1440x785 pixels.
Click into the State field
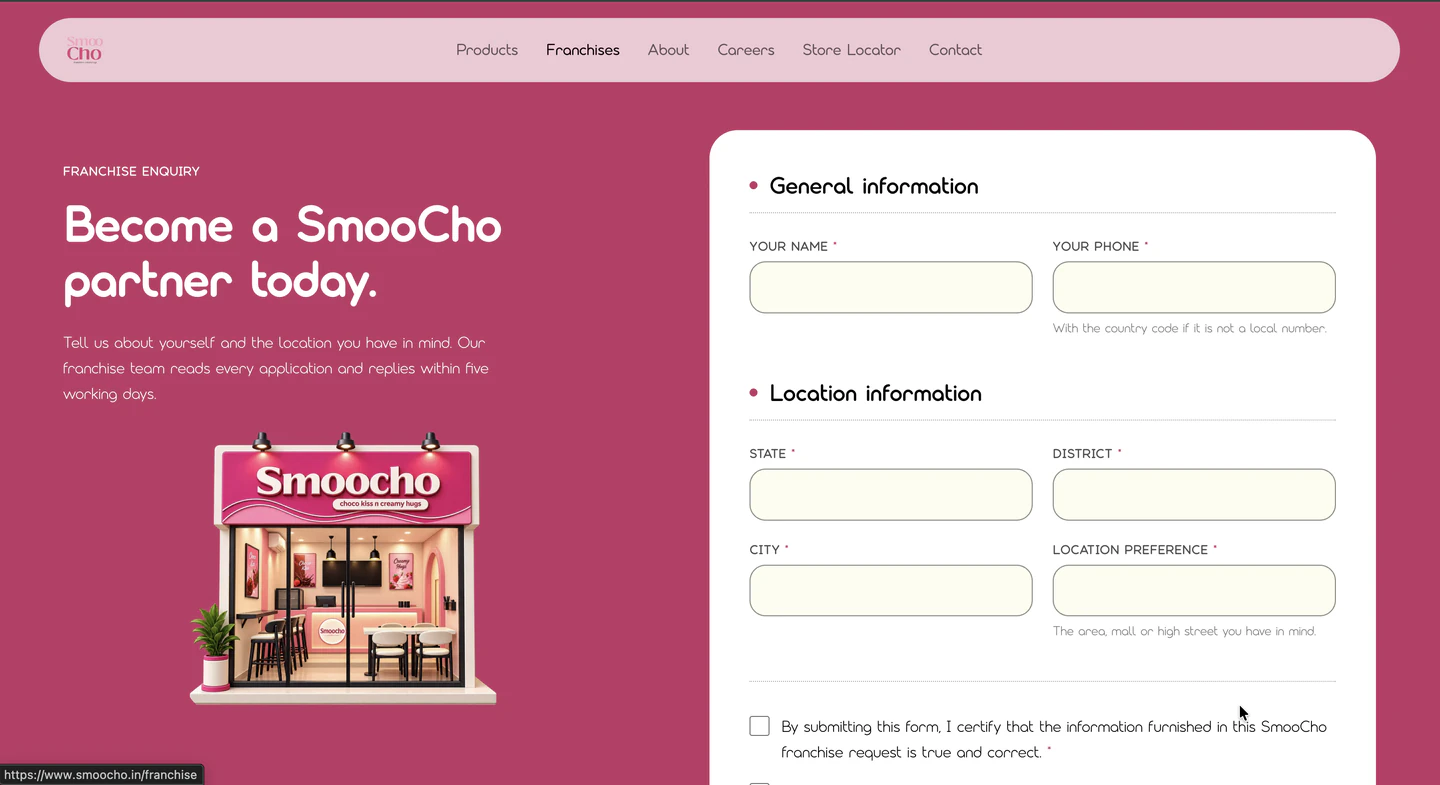(x=891, y=494)
